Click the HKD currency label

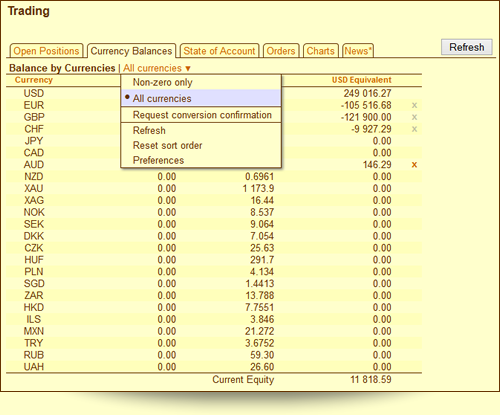click(x=34, y=308)
